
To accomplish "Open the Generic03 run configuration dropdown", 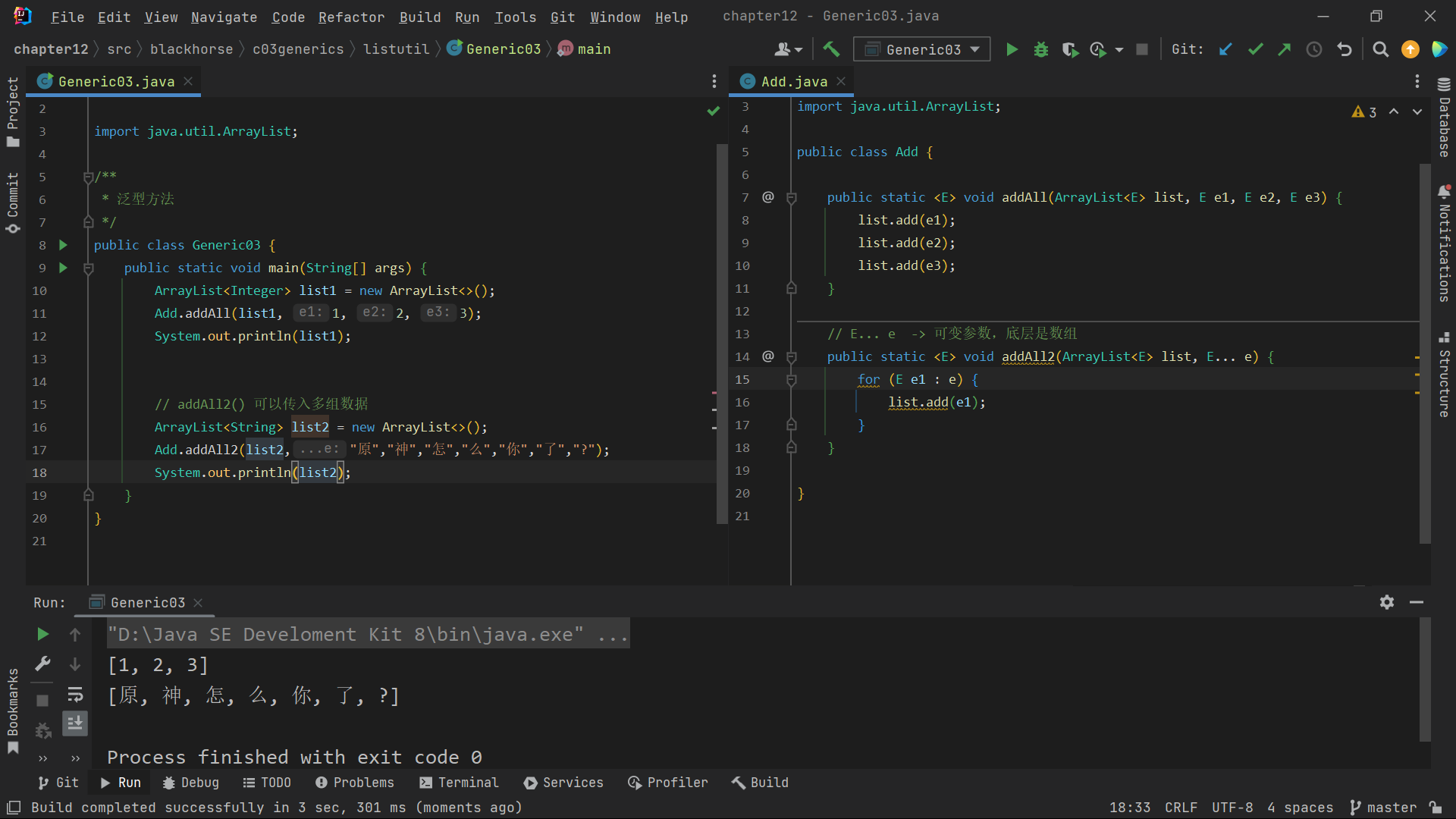I will point(922,49).
